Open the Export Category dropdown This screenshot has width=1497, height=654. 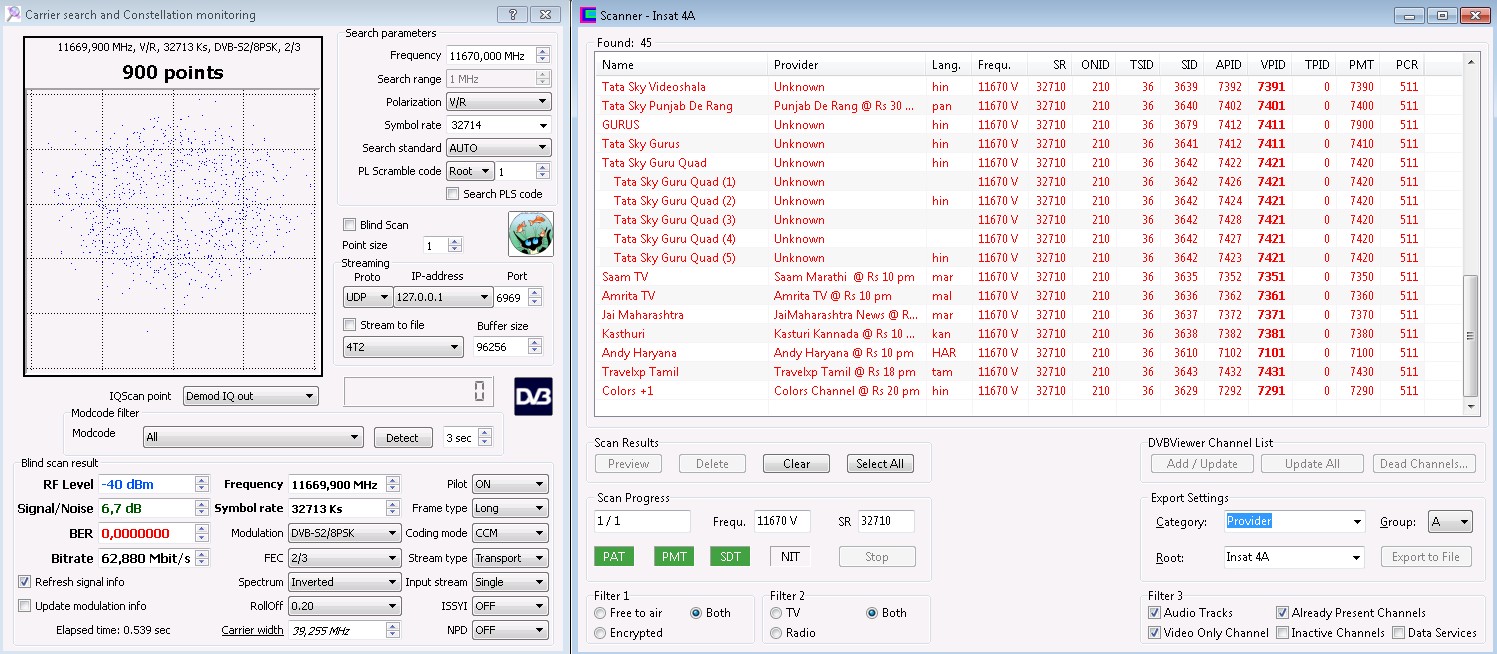pyautogui.click(x=1294, y=521)
